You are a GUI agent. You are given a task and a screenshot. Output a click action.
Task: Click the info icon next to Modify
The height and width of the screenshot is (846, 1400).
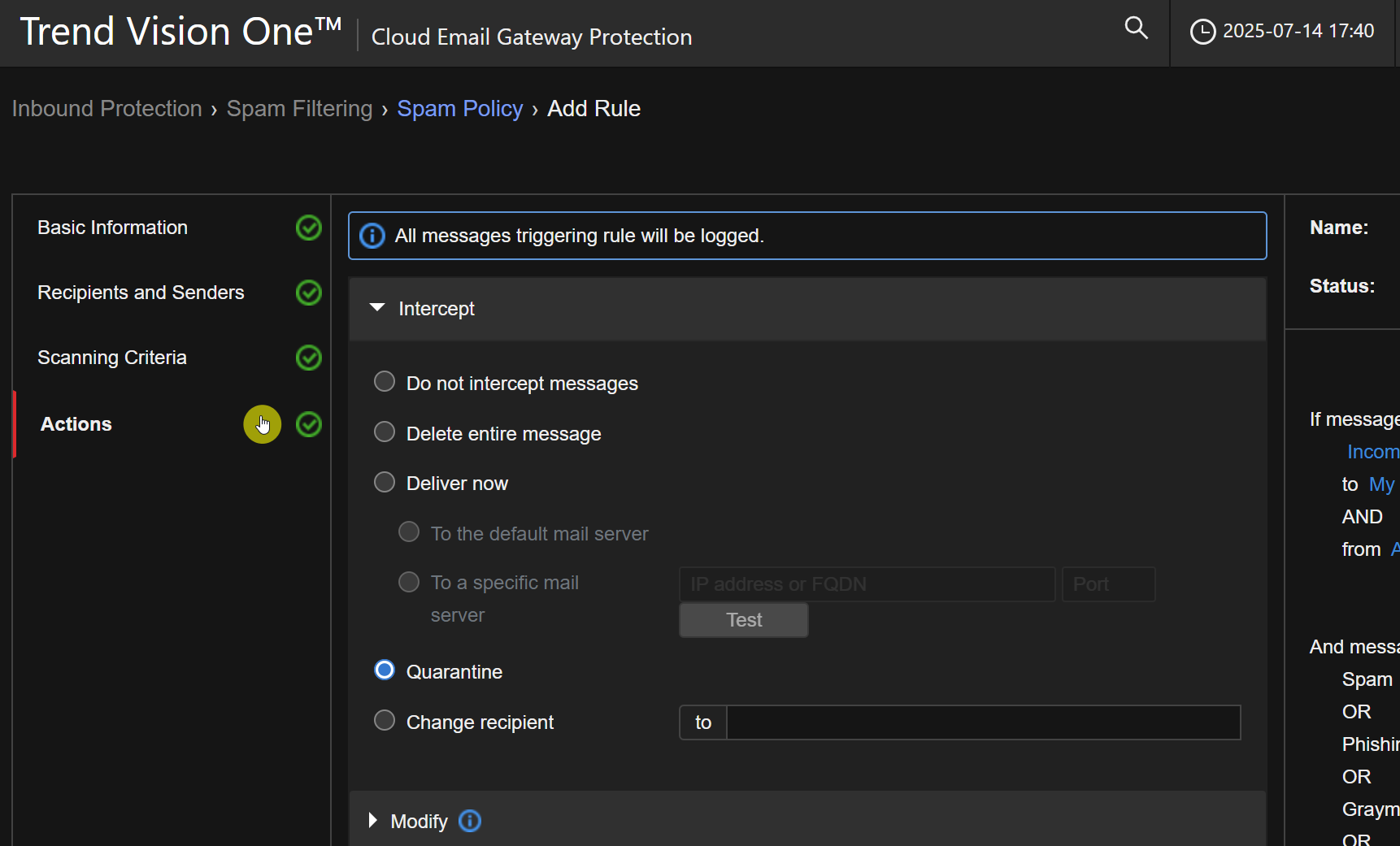click(x=470, y=821)
